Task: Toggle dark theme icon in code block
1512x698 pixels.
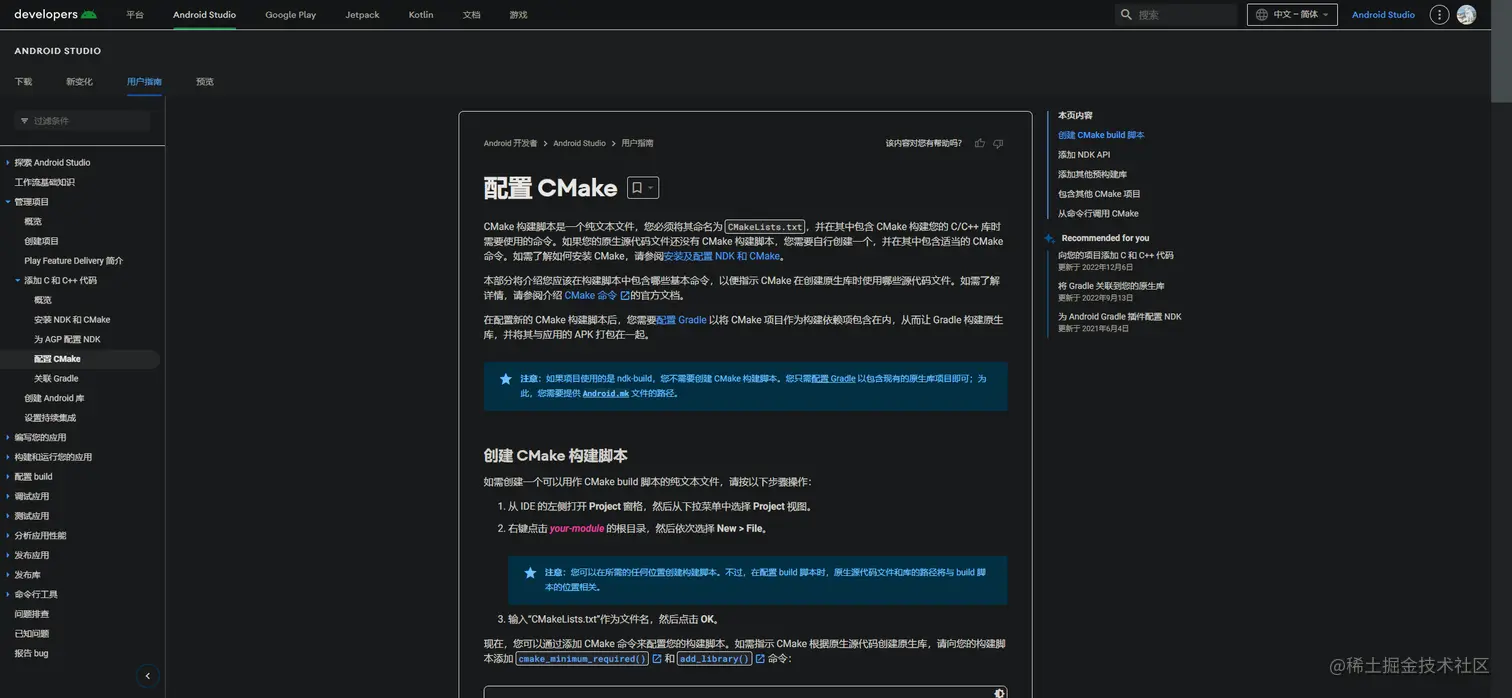Action: (x=998, y=693)
